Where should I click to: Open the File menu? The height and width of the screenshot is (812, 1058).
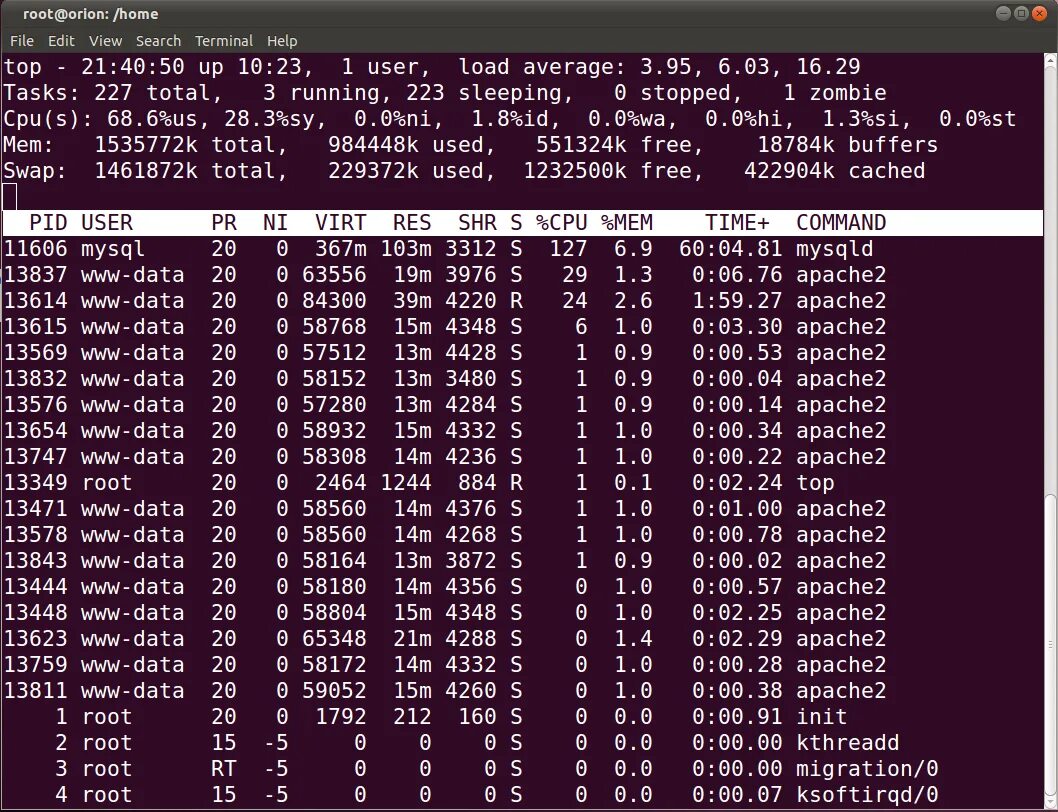click(x=22, y=40)
